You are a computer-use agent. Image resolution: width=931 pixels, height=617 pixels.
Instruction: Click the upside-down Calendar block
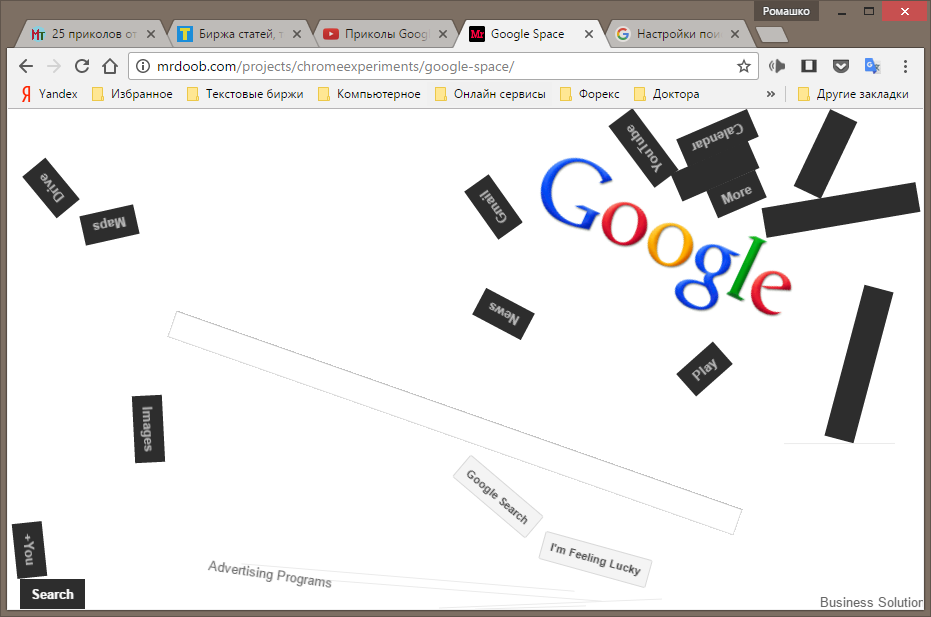point(717,137)
